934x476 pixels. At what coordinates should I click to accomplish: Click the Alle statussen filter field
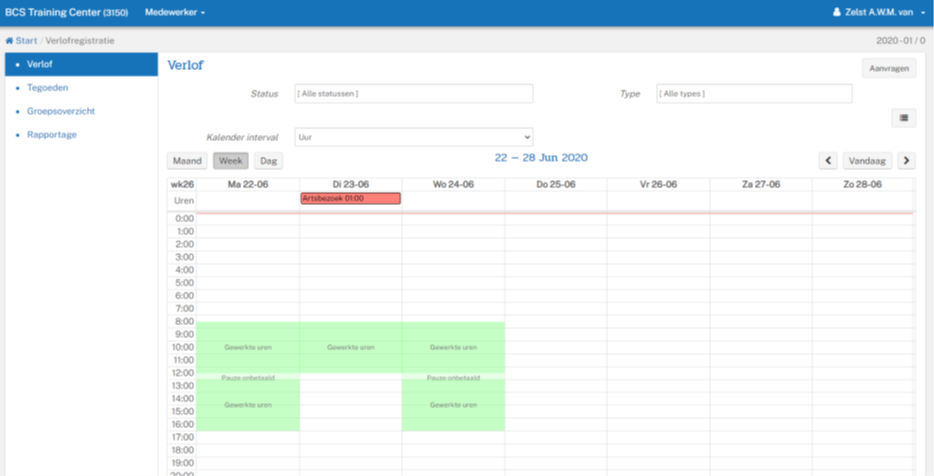pyautogui.click(x=413, y=94)
